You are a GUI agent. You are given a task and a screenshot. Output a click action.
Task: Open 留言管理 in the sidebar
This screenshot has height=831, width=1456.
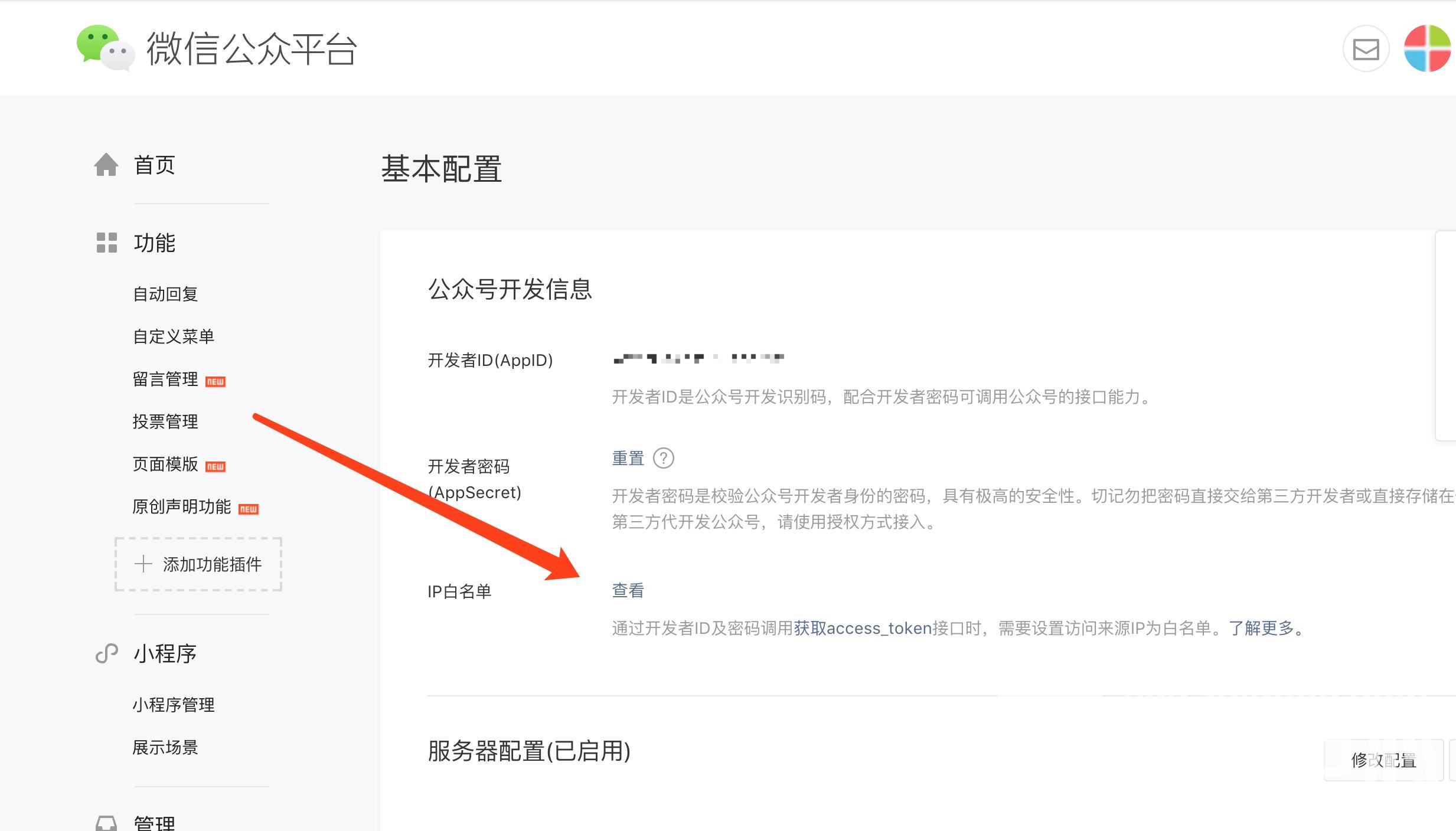(x=165, y=379)
